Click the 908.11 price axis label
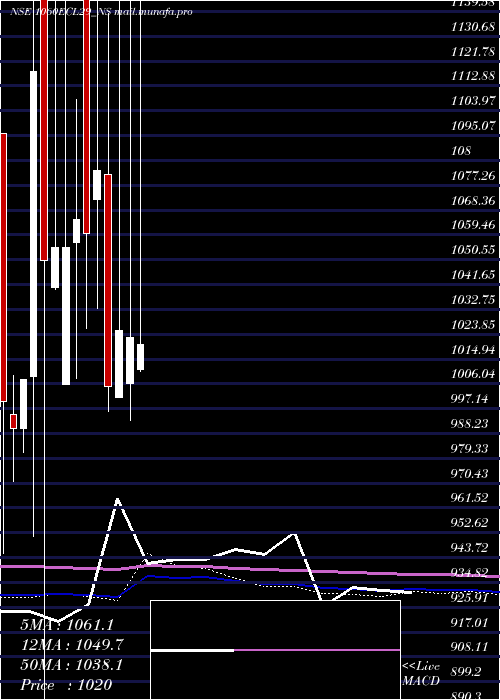Screen dimensions: 500x700 coord(470,646)
